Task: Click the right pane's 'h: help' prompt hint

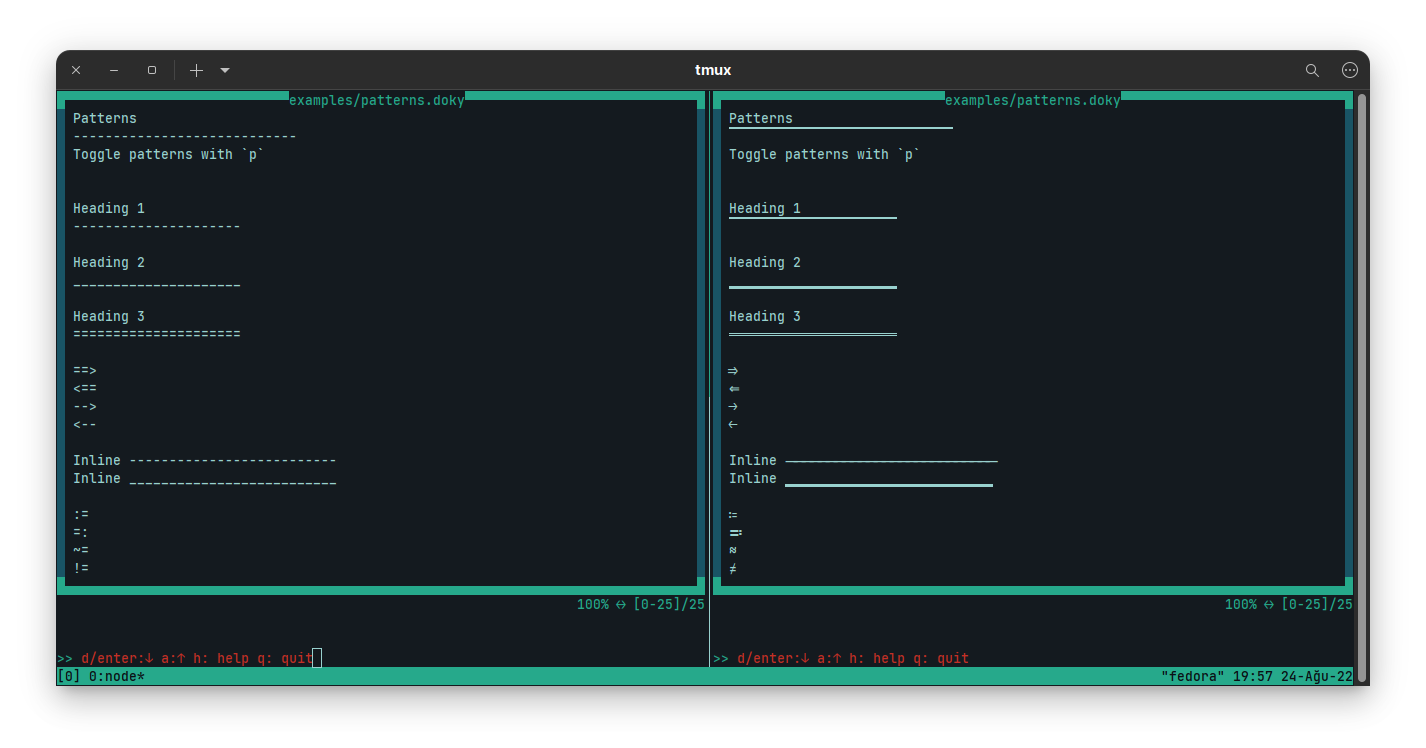Action: click(876, 658)
